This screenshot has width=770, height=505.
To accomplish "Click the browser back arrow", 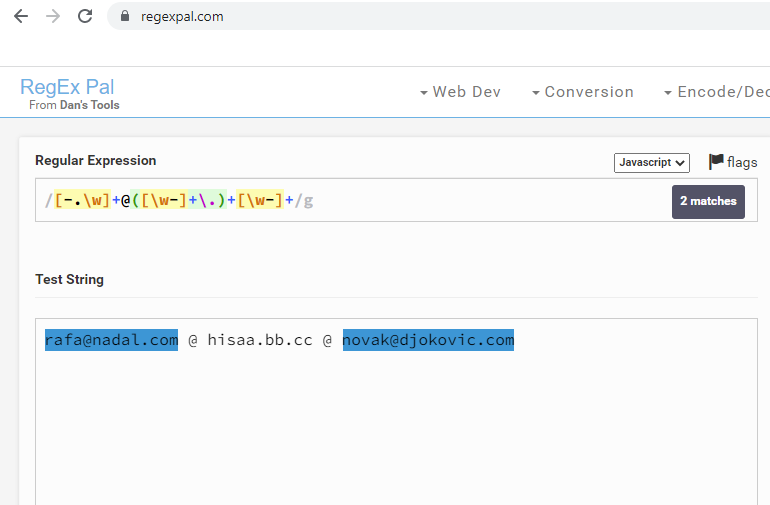I will (x=21, y=16).
